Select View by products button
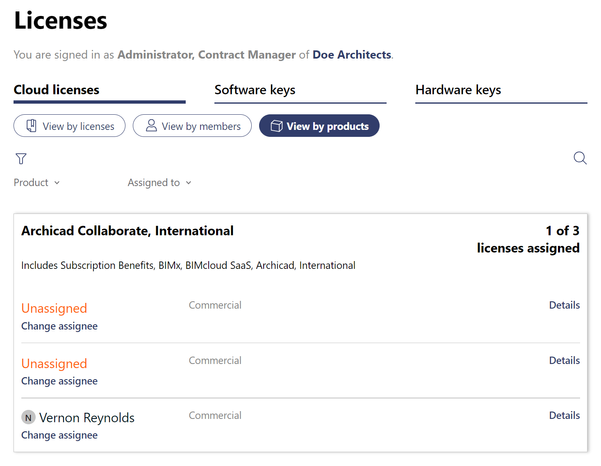The height and width of the screenshot is (466, 601). pyautogui.click(x=319, y=126)
